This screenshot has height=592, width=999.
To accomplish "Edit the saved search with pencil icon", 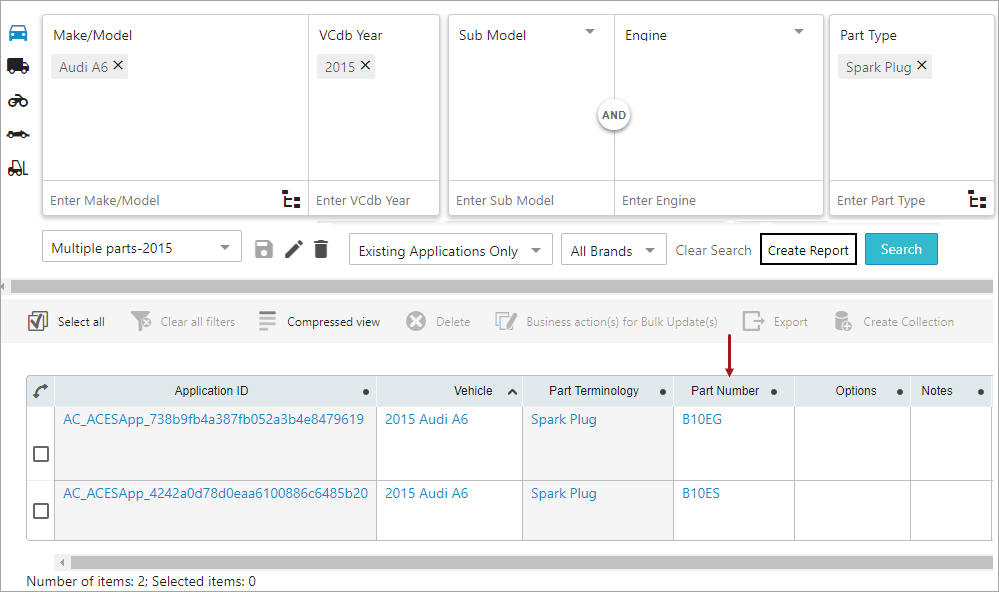I will 294,249.
